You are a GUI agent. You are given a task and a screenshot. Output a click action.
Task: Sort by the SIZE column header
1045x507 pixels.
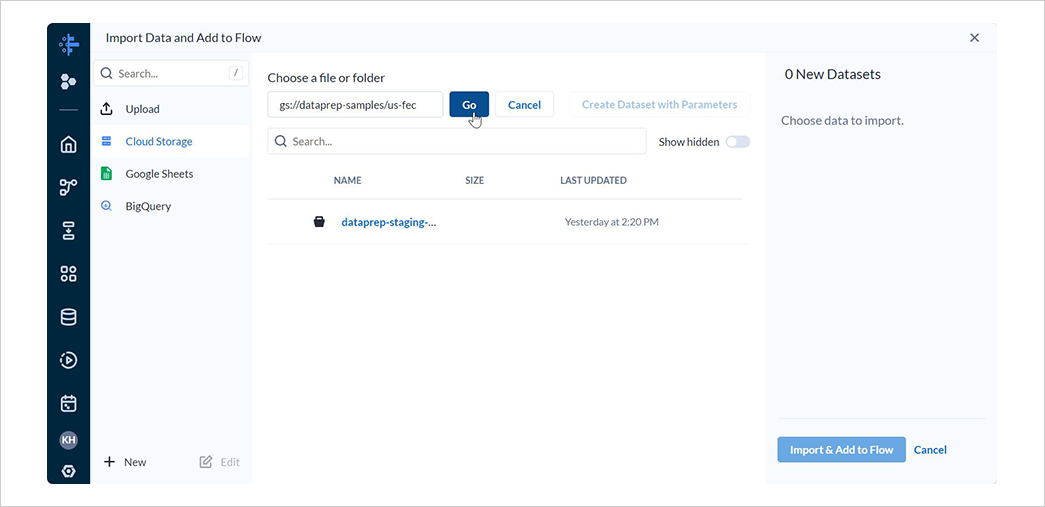pos(475,180)
